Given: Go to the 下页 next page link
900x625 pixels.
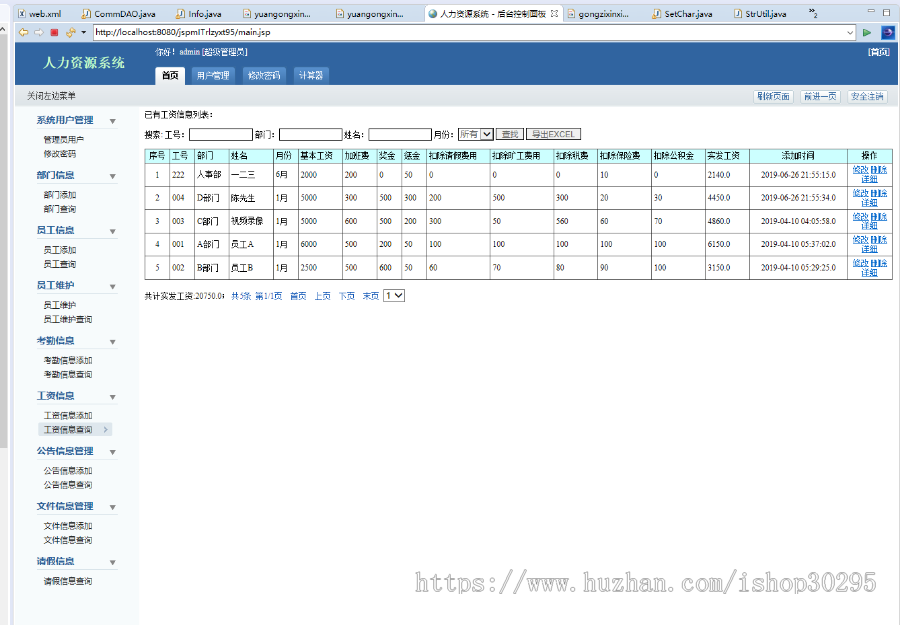Looking at the screenshot, I should tap(347, 296).
